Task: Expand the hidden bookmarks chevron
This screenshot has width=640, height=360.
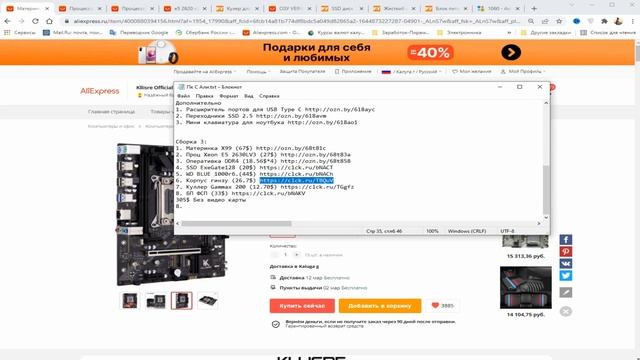Action: [509, 33]
